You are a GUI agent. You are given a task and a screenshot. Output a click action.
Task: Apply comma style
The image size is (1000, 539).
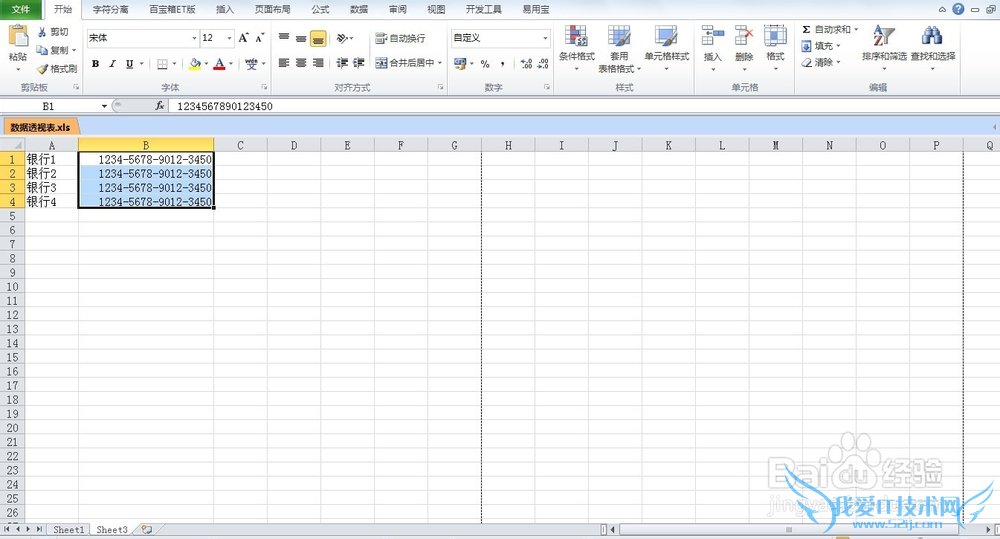coord(503,63)
